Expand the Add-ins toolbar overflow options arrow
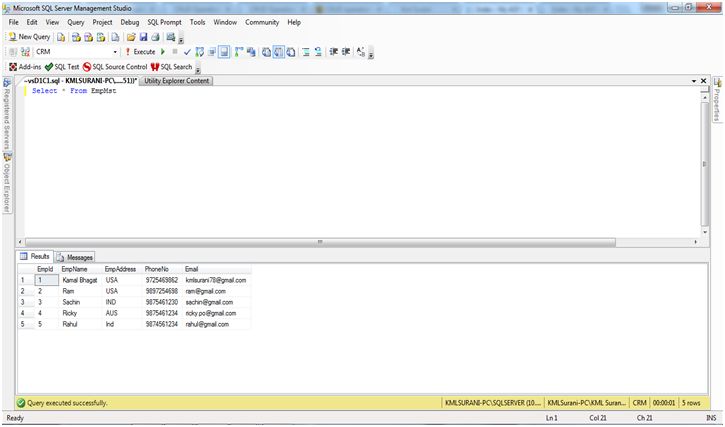 [197, 68]
